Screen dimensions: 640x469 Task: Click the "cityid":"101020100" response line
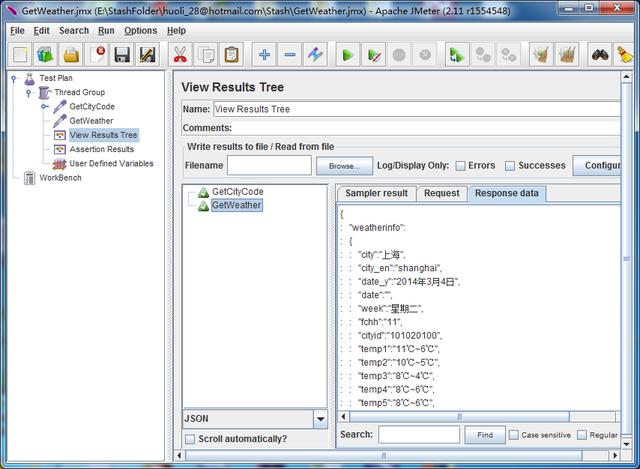tap(400, 336)
